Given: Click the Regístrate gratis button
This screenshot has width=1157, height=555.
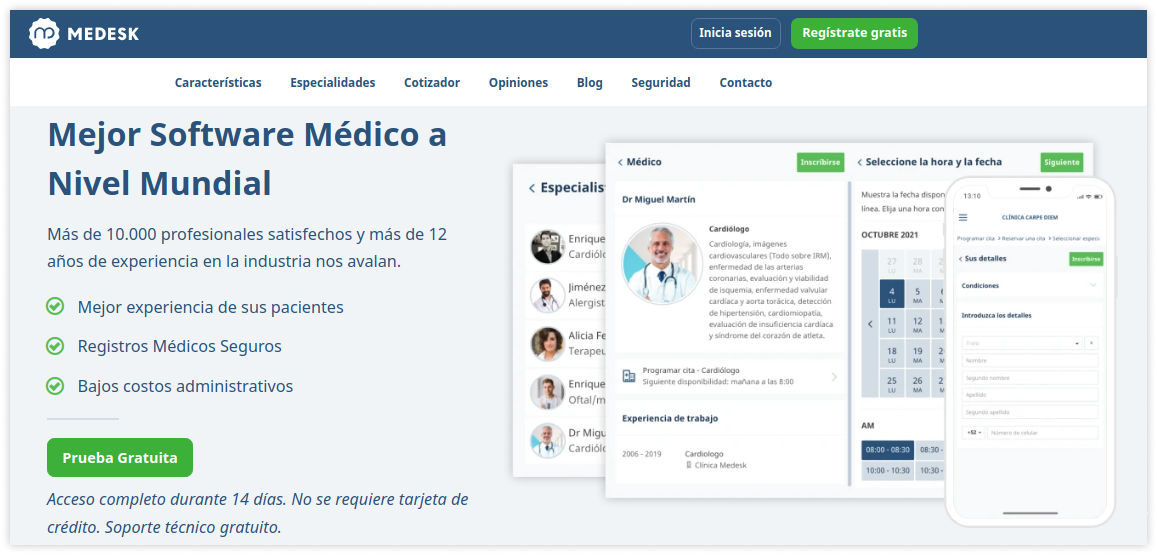Looking at the screenshot, I should (x=854, y=33).
